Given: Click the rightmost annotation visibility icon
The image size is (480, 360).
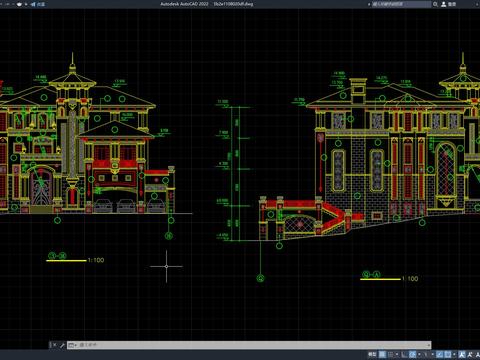Looking at the screenshot, I should pos(477,354).
